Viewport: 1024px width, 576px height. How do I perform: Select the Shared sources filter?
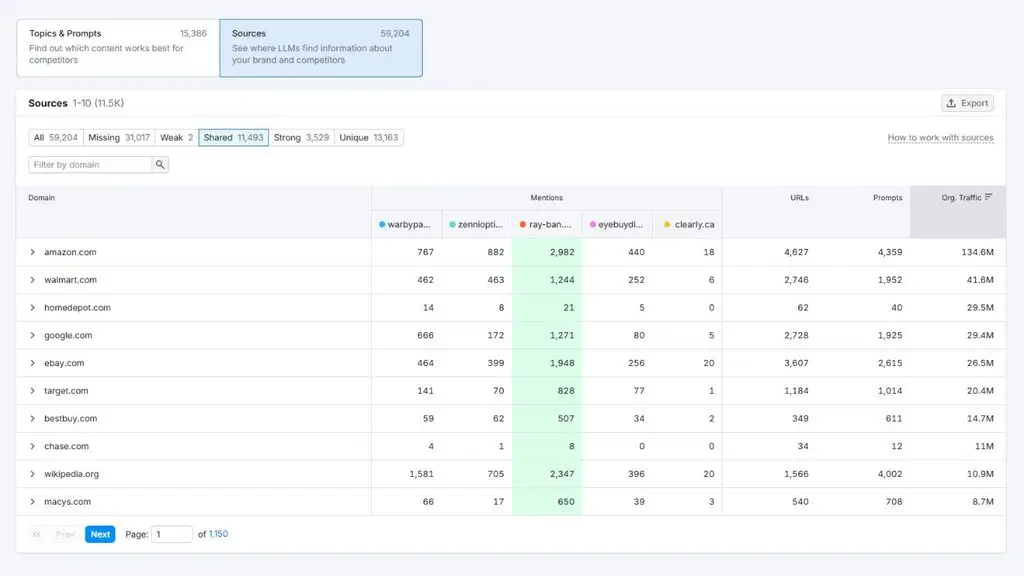click(x=233, y=138)
